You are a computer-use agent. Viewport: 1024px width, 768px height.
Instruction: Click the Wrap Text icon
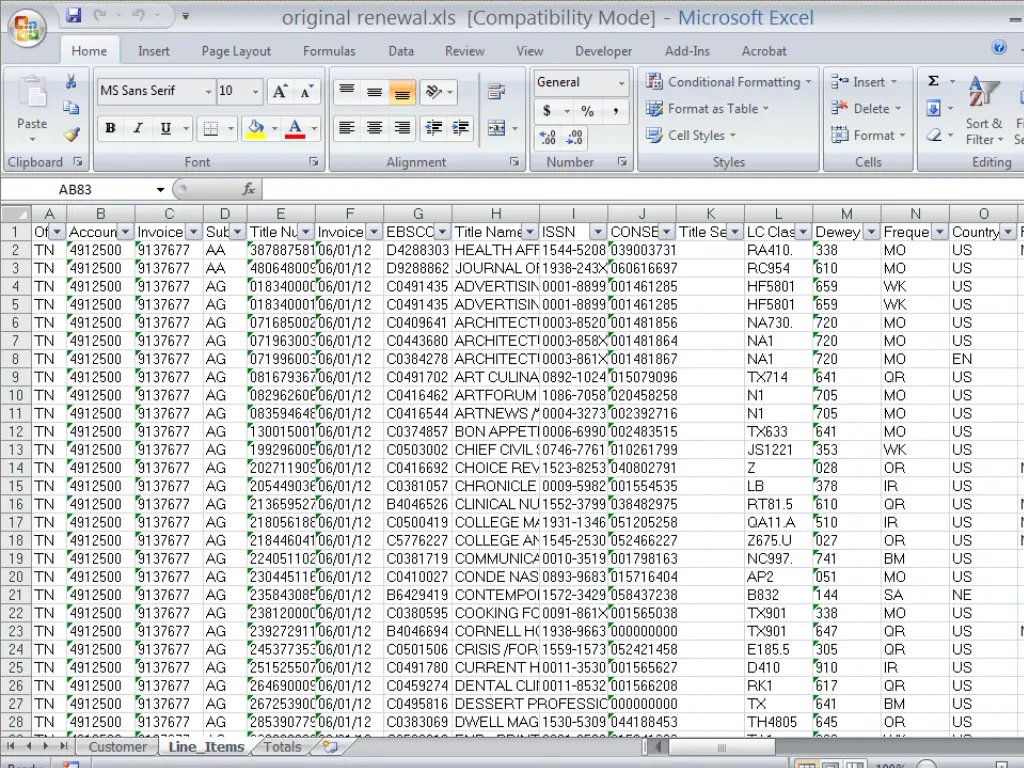click(496, 91)
